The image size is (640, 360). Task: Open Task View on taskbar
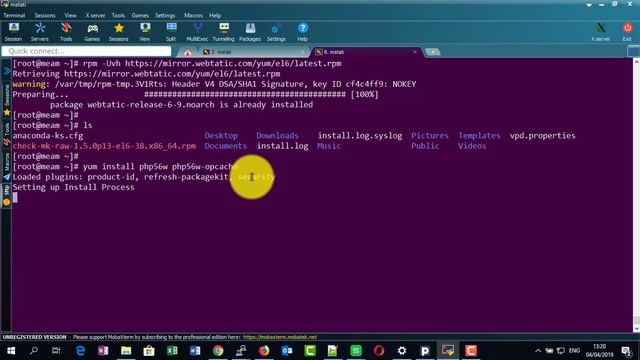click(x=56, y=351)
